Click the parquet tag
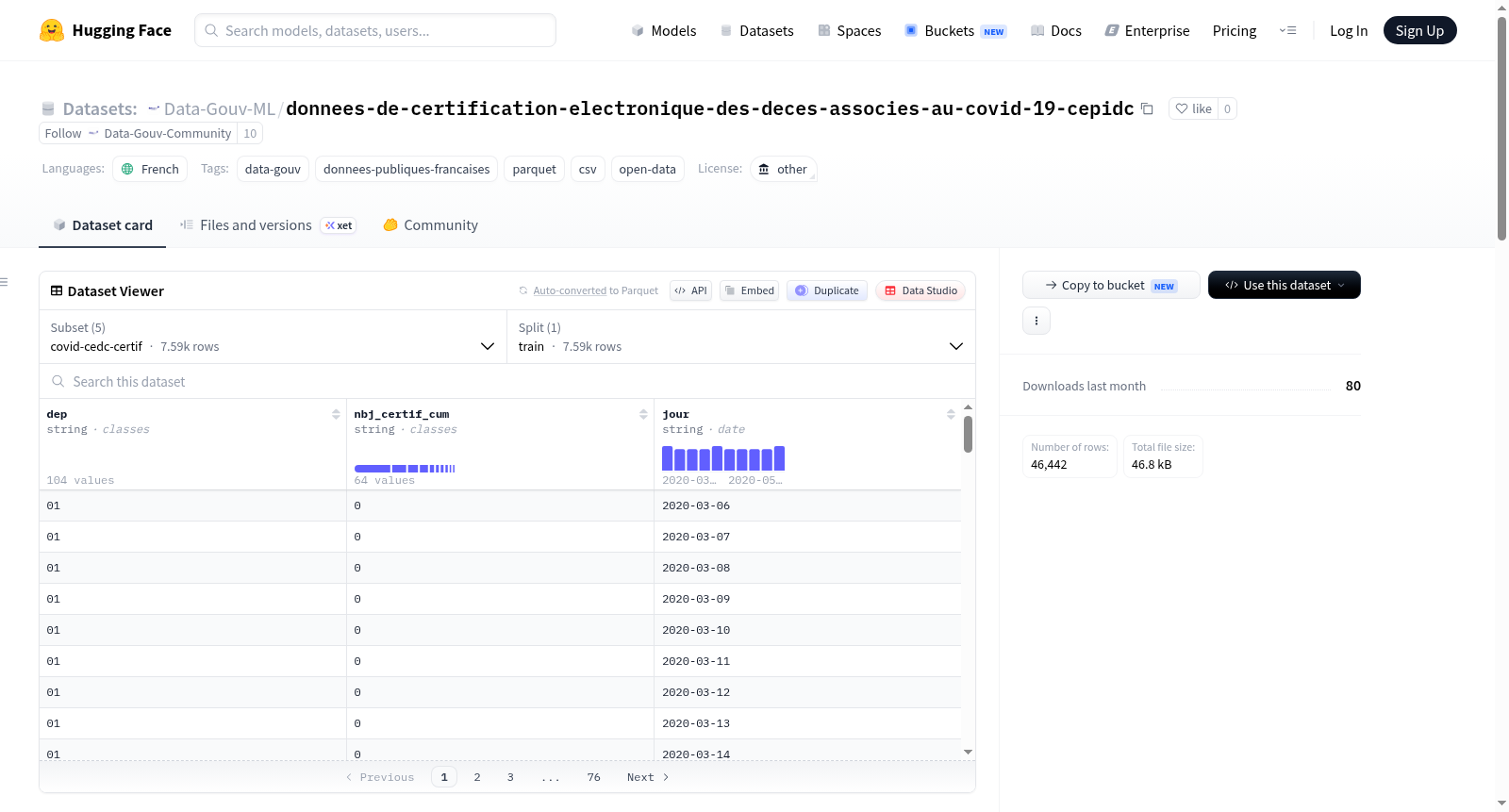 (534, 169)
